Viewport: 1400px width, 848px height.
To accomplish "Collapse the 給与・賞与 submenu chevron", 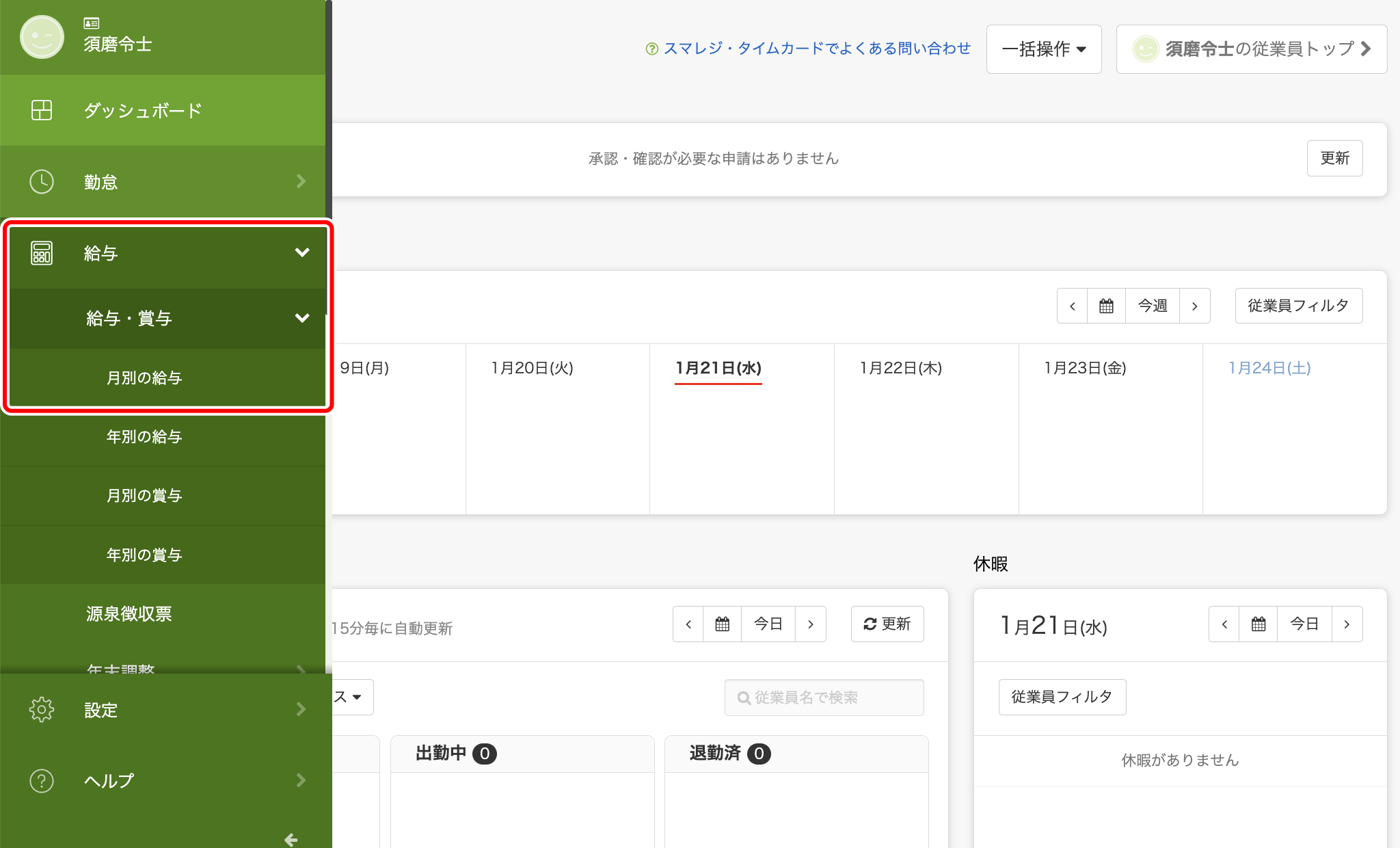I will tap(301, 318).
